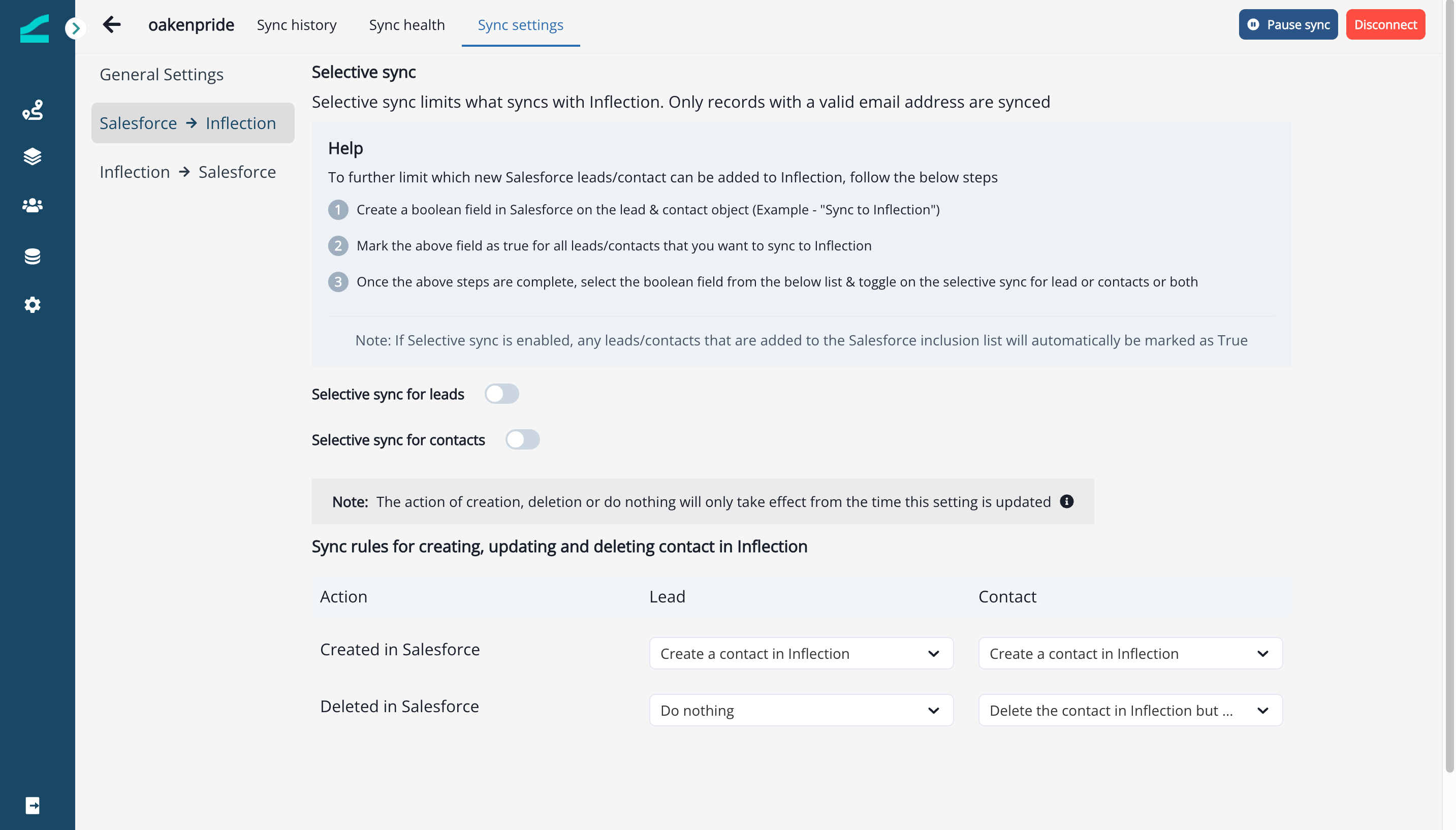Click the Sync rules section heading

click(559, 547)
